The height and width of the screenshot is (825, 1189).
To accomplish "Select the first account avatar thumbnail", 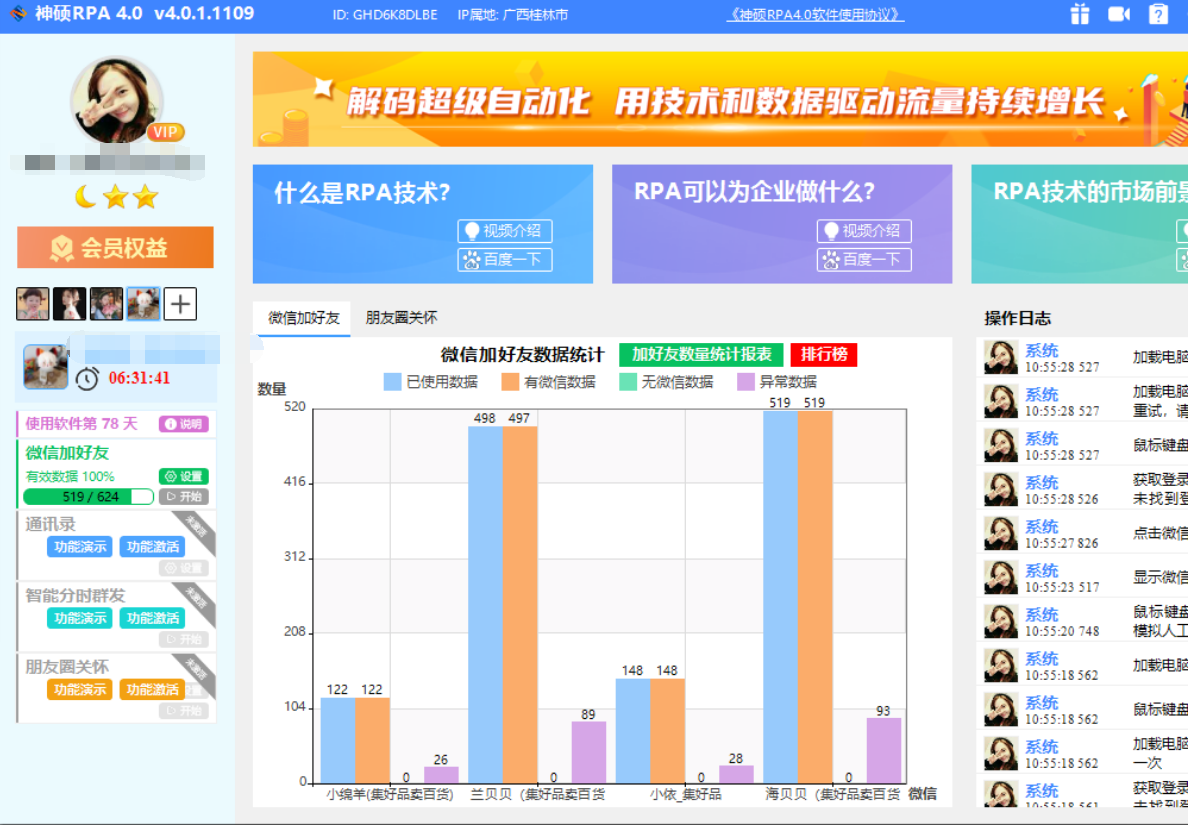I will 33,304.
